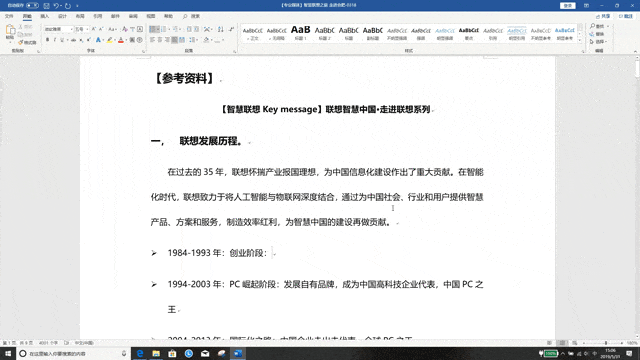Image resolution: width=640 pixels, height=360 pixels.
Task: Click the vertical scrollbar of the document
Action: point(637,199)
